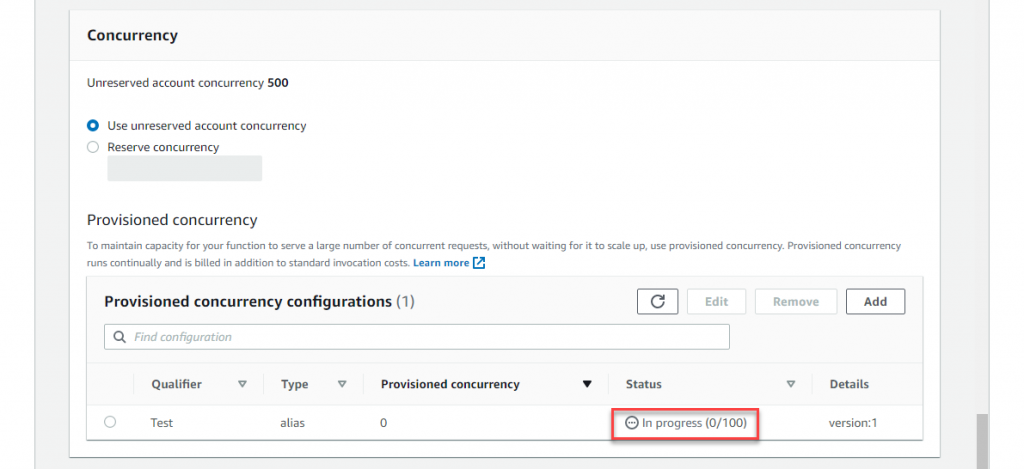Sort by Qualifier column arrow
Screen dimensions: 1024x469
click(x=242, y=384)
